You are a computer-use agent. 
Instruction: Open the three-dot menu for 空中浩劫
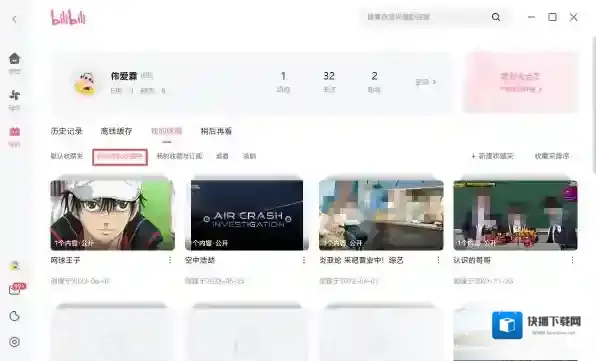pos(304,260)
